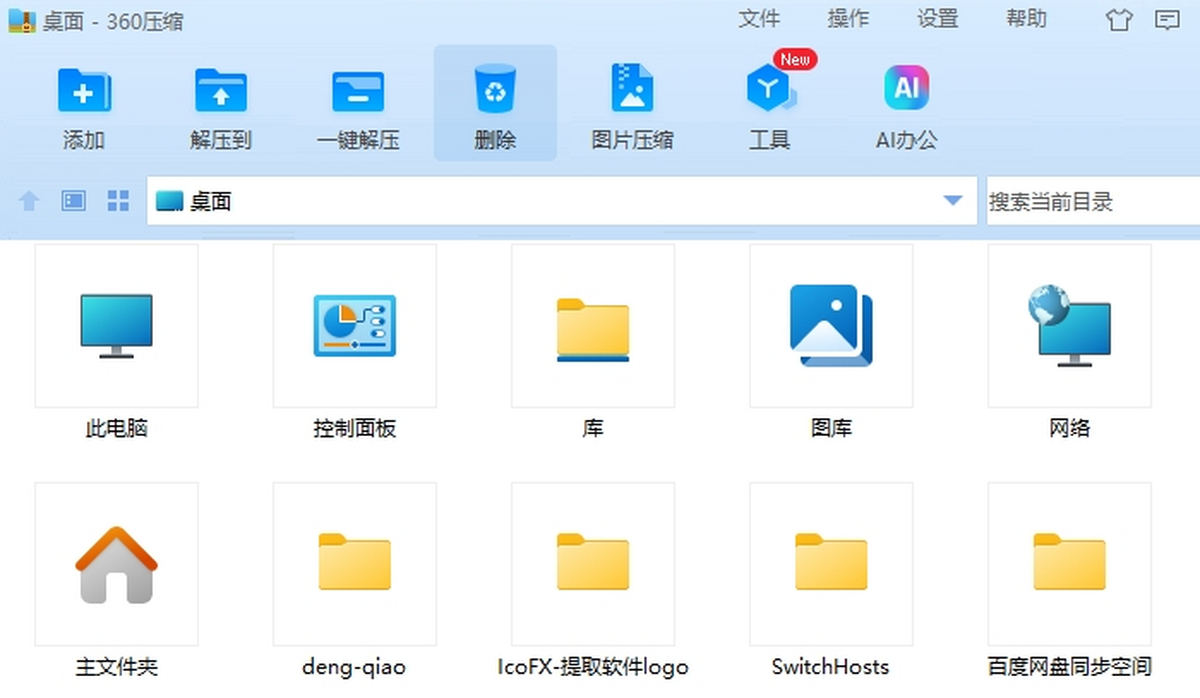This screenshot has height=698, width=1200.
Task: Open the Operations (操作) menu
Action: (x=848, y=19)
